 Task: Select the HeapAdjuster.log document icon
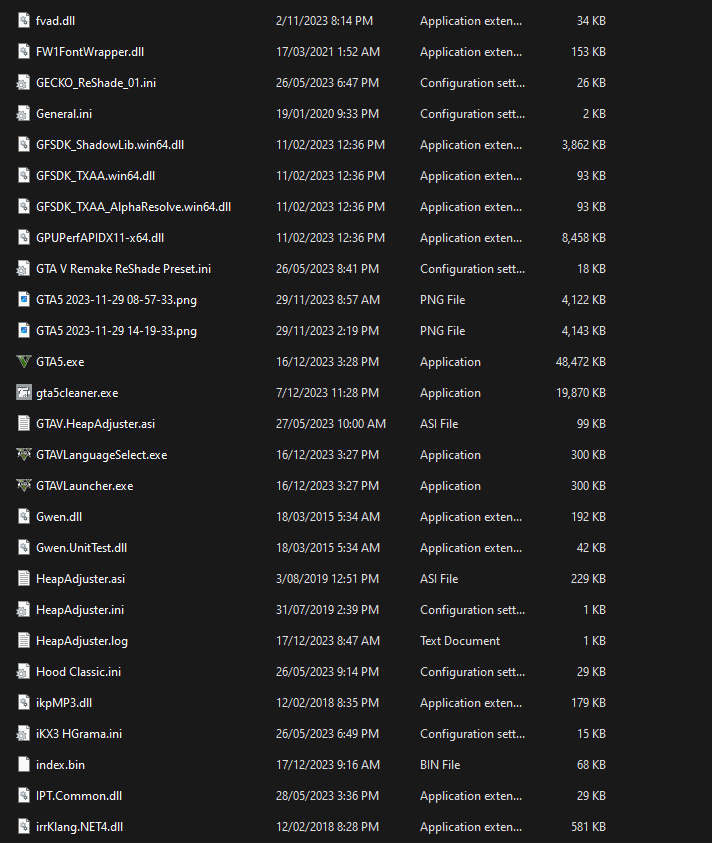click(x=25, y=641)
